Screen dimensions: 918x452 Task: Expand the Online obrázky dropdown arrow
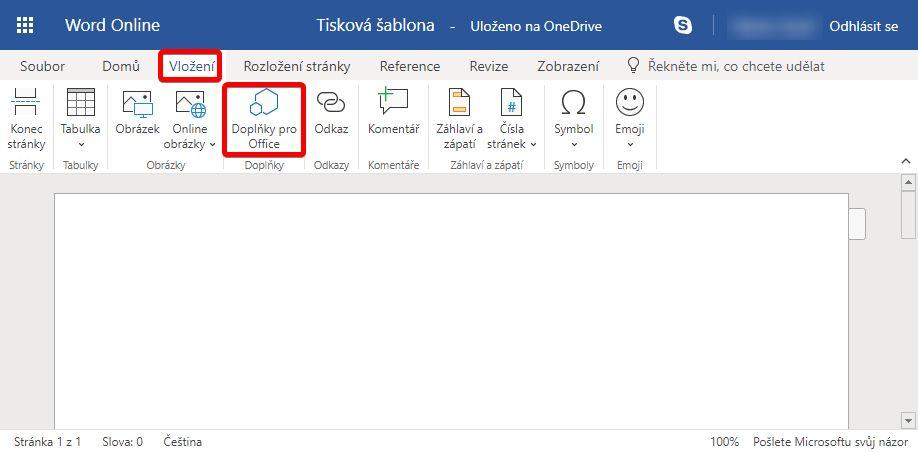pyautogui.click(x=213, y=144)
